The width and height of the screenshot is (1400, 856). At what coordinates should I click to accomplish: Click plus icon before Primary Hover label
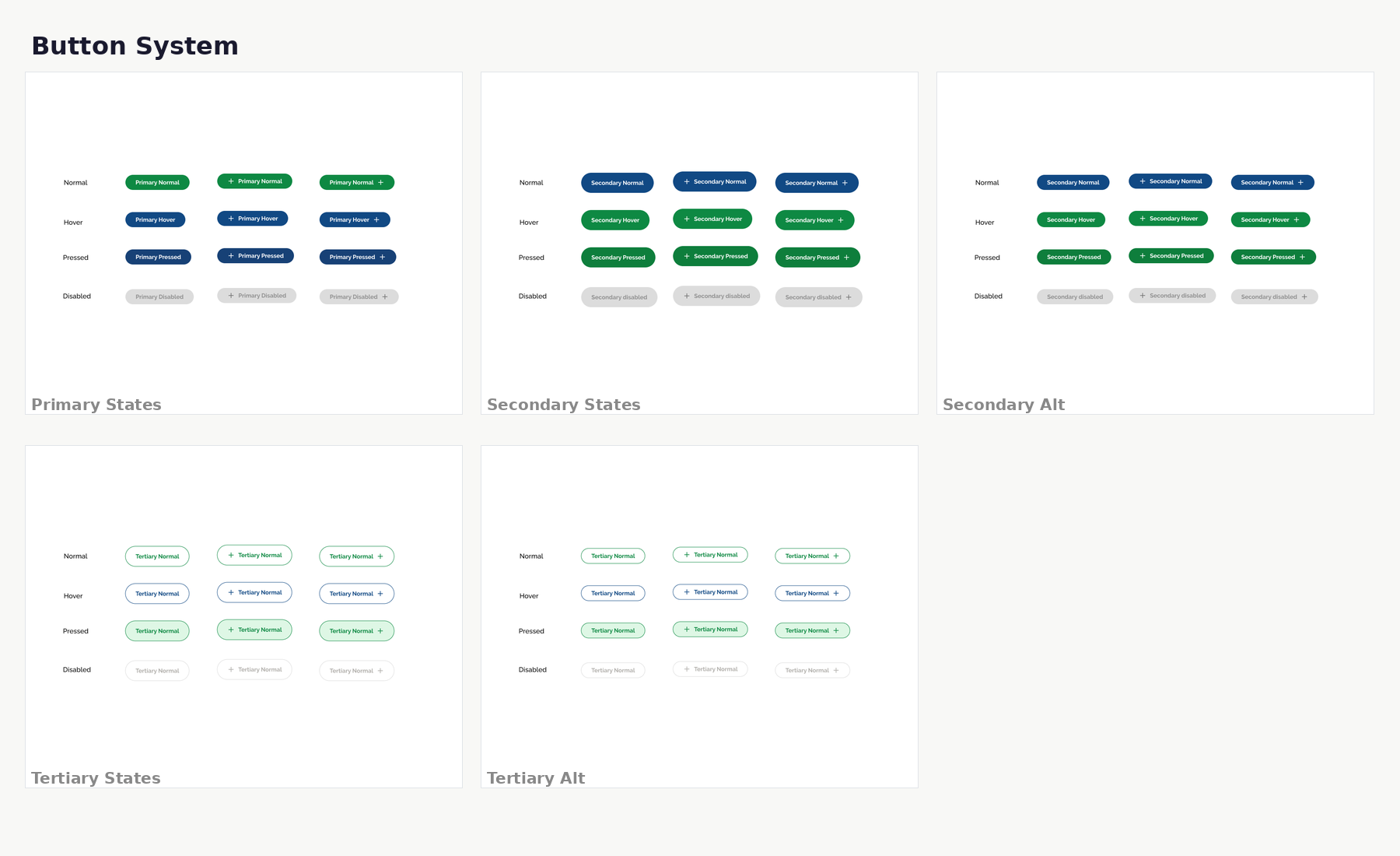[x=231, y=219]
